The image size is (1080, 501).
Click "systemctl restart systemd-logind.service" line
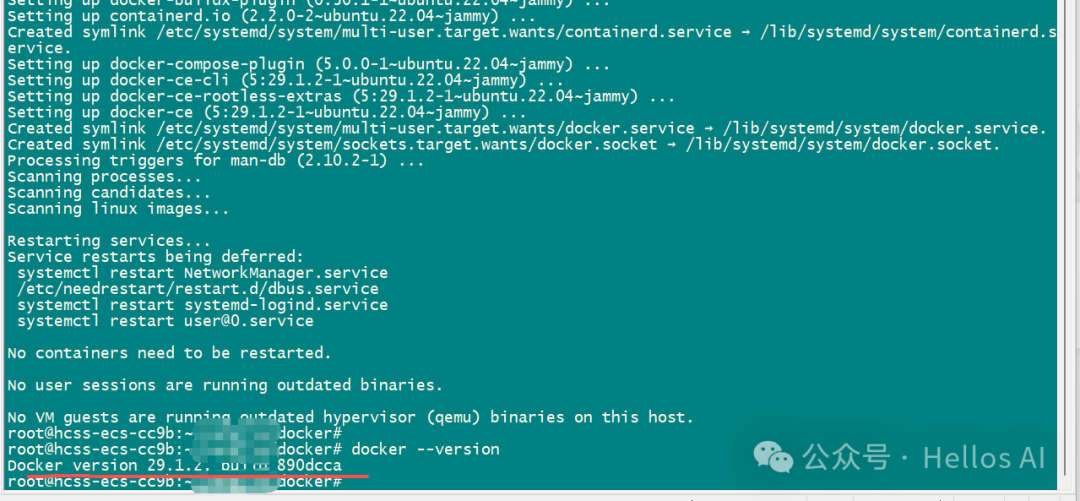(x=202, y=304)
